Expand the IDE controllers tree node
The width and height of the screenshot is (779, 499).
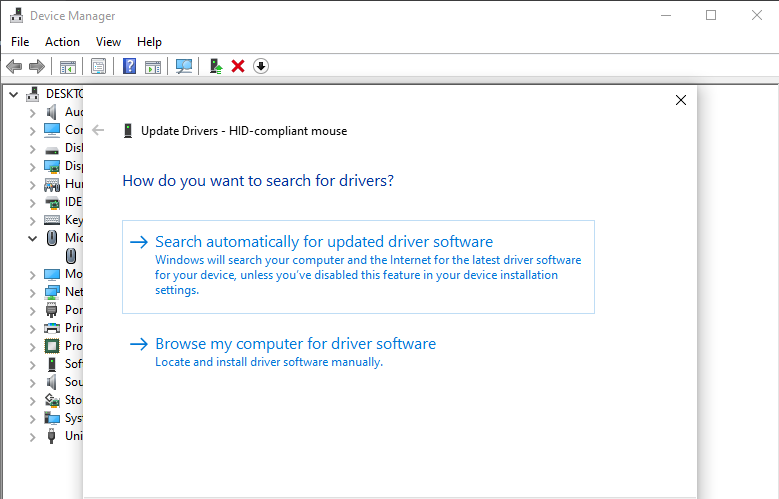pos(32,203)
